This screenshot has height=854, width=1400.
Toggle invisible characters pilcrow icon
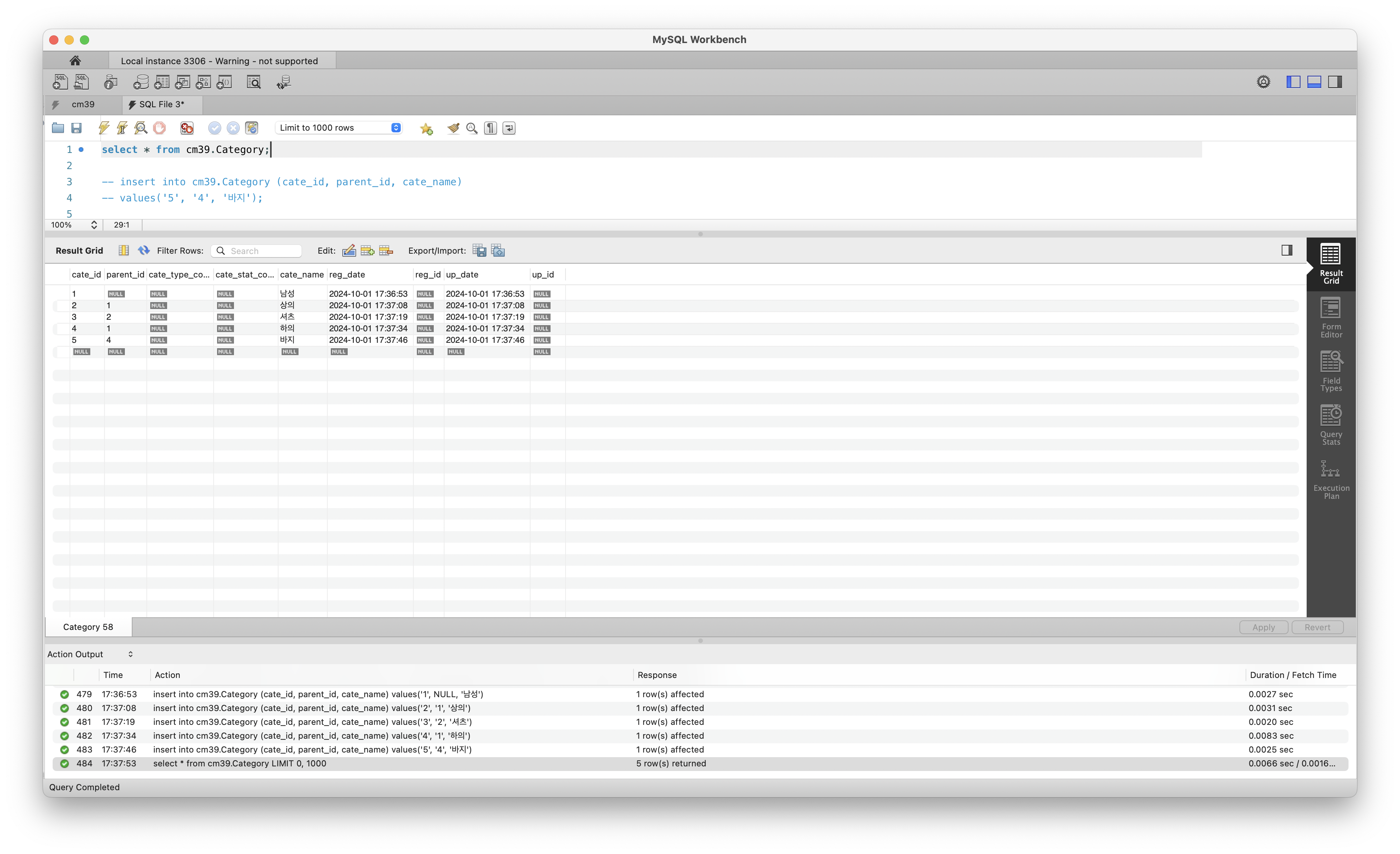tap(491, 128)
